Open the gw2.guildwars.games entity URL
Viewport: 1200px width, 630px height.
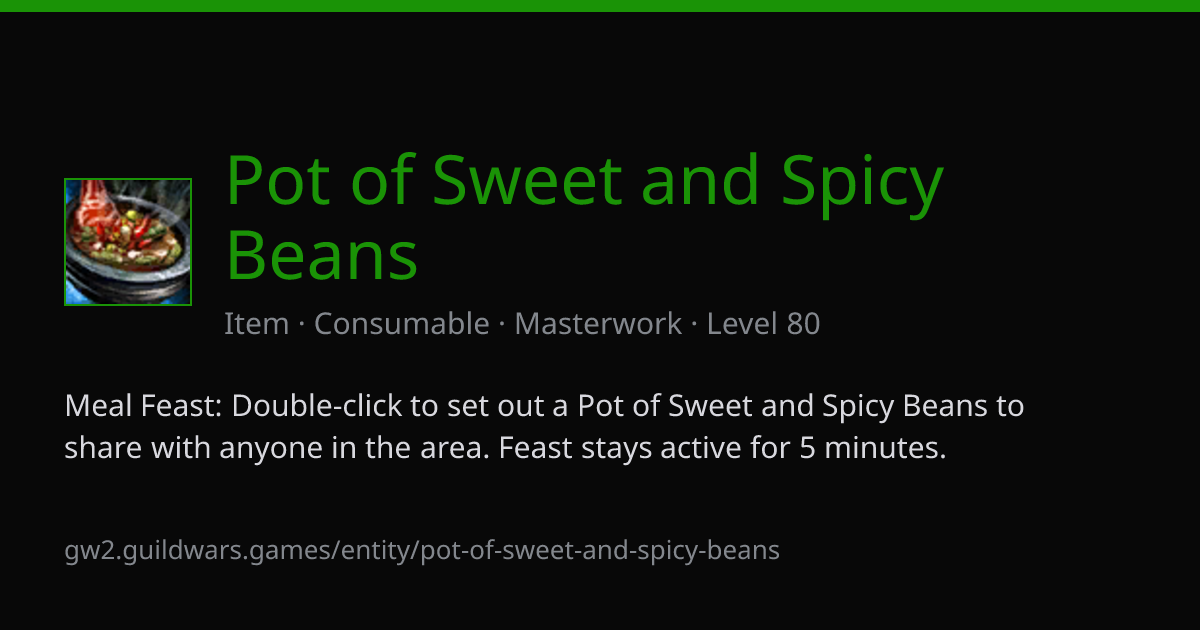point(422,550)
